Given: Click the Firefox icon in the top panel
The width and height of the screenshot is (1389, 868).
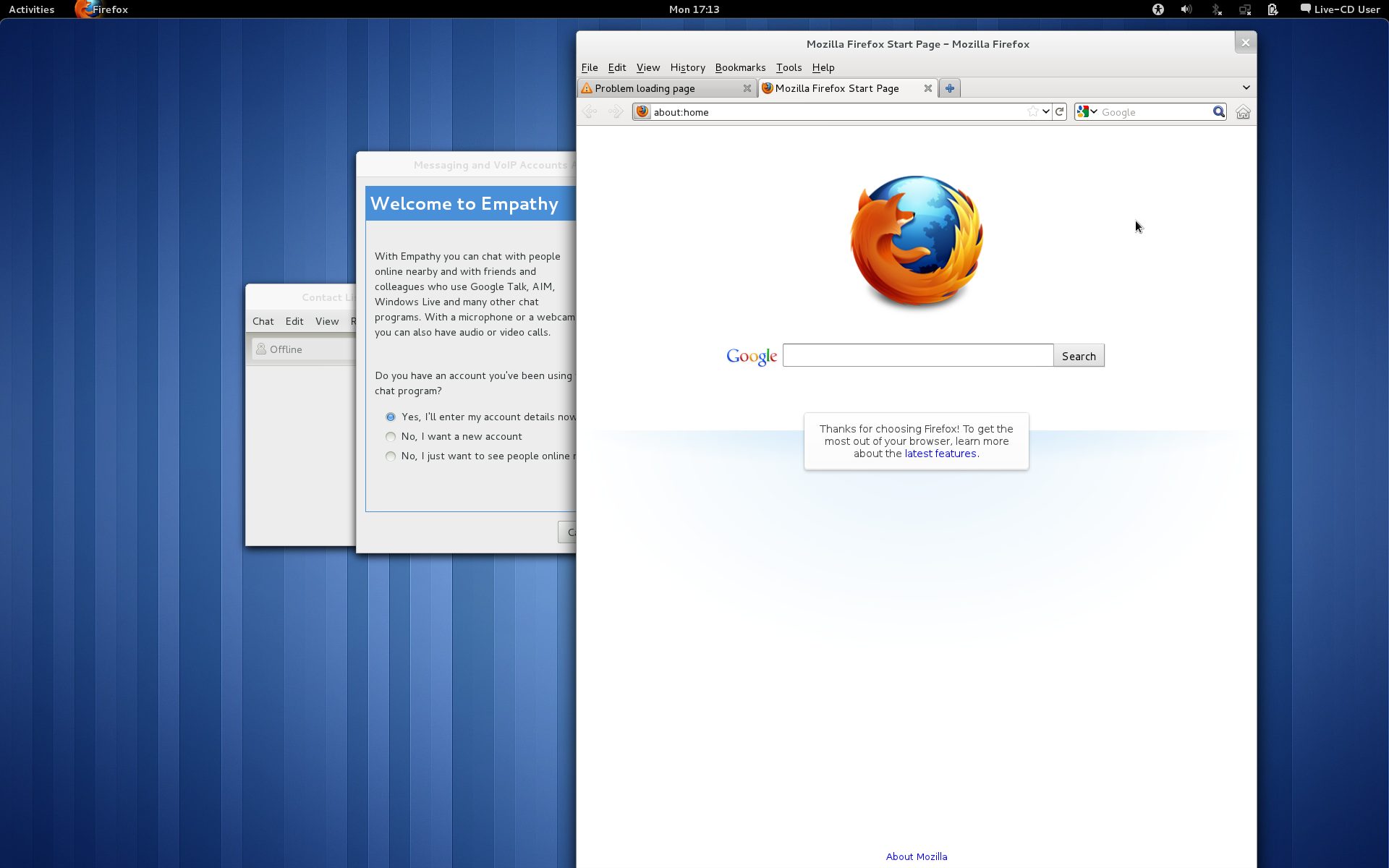Looking at the screenshot, I should [x=84, y=9].
